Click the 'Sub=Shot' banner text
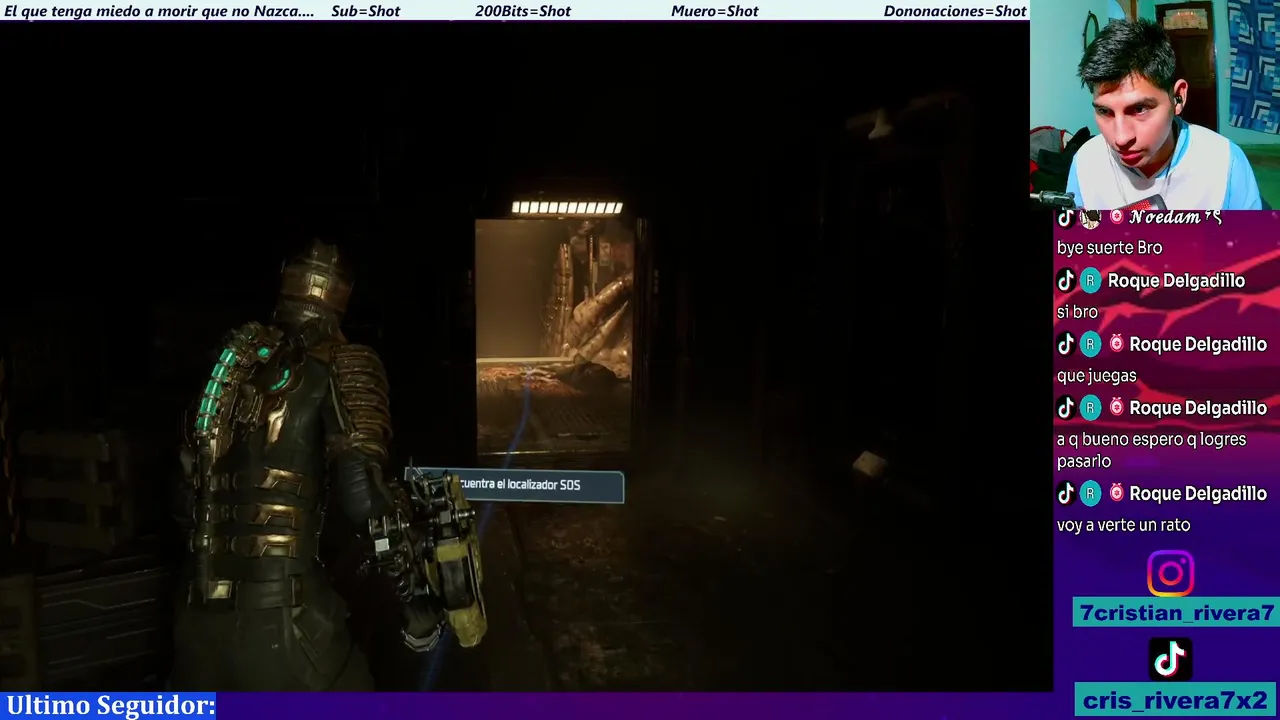The width and height of the screenshot is (1280, 720). 365,11
